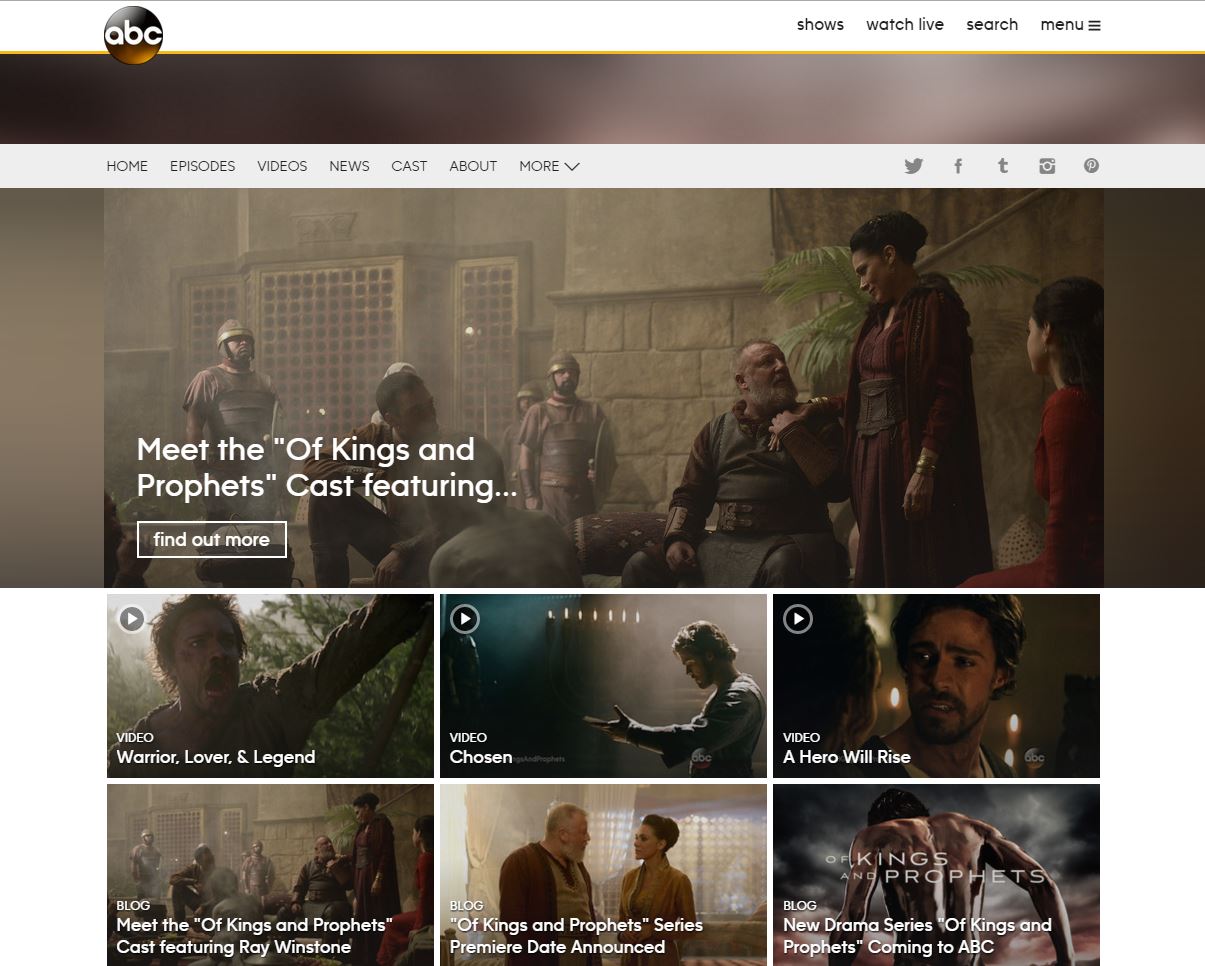Click the find out more button
The height and width of the screenshot is (966, 1205).
coord(212,539)
